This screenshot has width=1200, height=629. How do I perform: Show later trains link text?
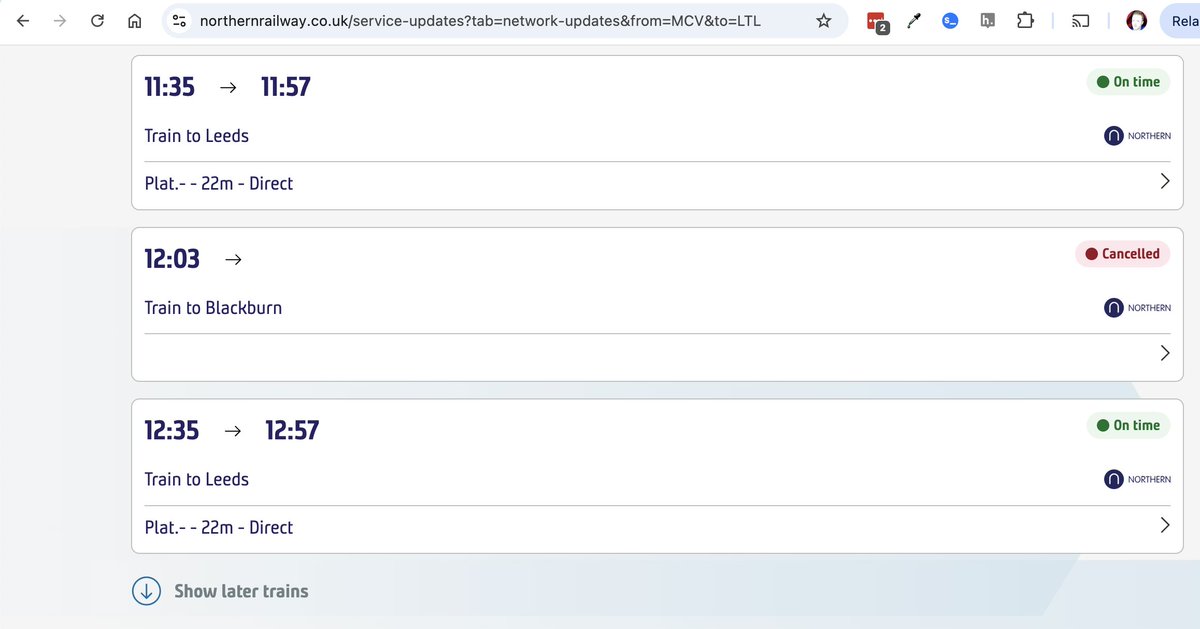coord(241,591)
